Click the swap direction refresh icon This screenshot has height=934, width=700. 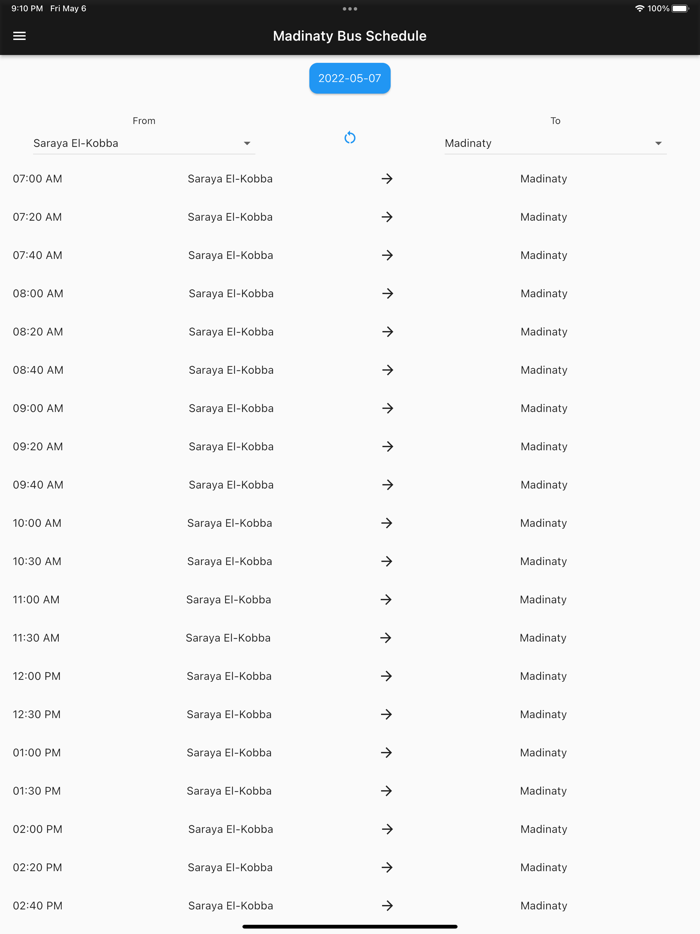click(350, 137)
